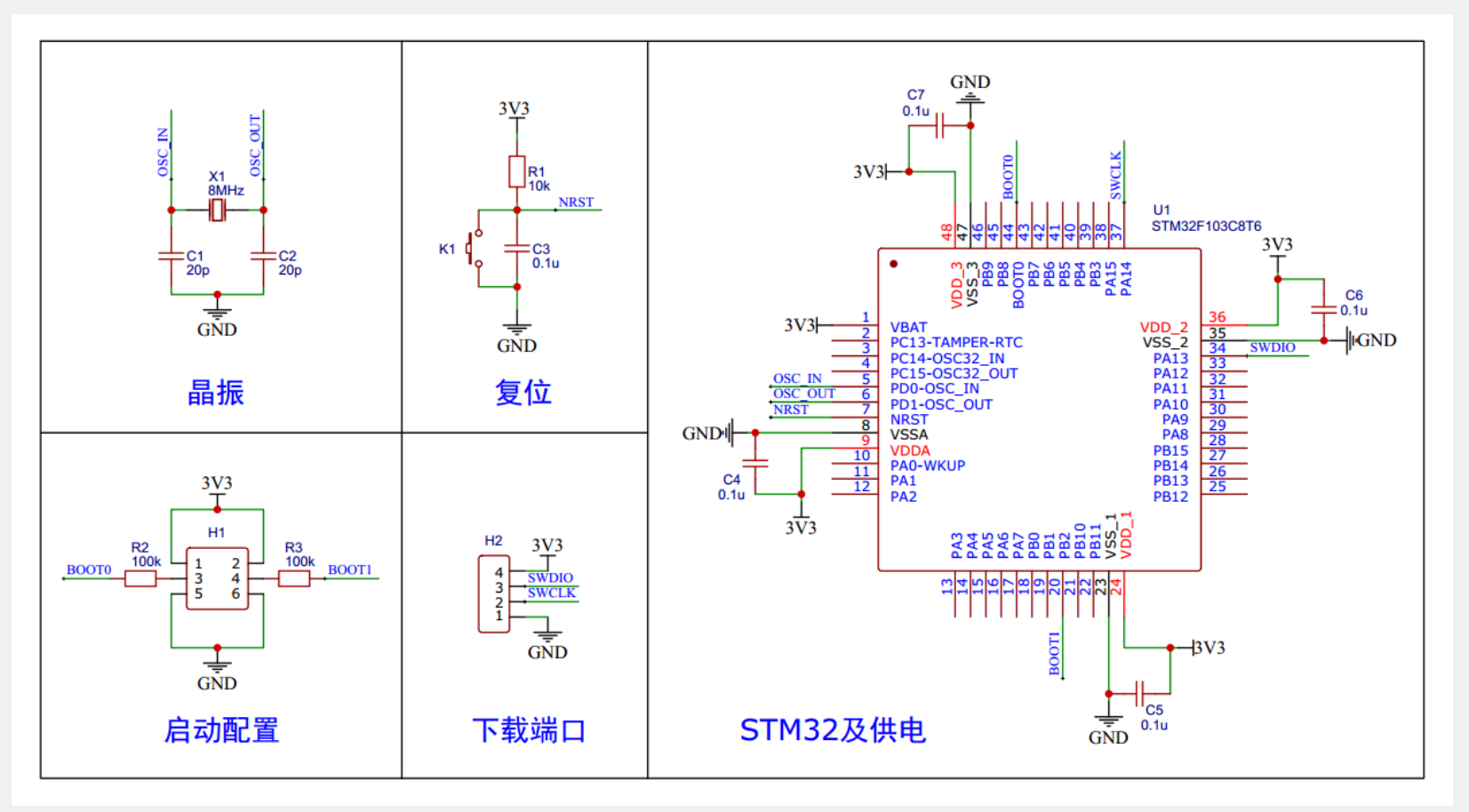Click the PC13-TAMPER-RTC pin name
1469x812 pixels.
click(x=956, y=343)
